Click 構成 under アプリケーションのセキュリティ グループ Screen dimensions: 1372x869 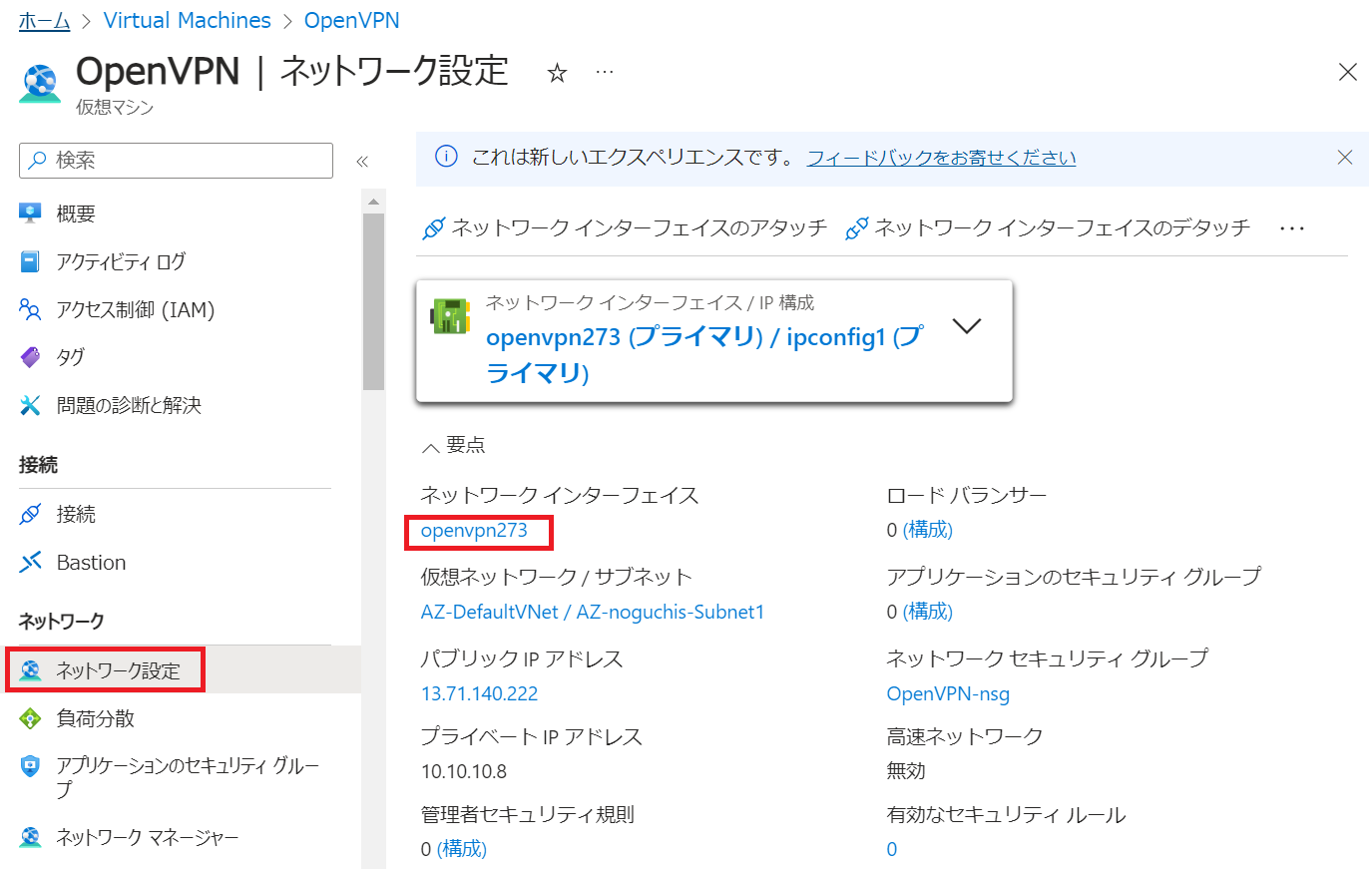[x=928, y=612]
